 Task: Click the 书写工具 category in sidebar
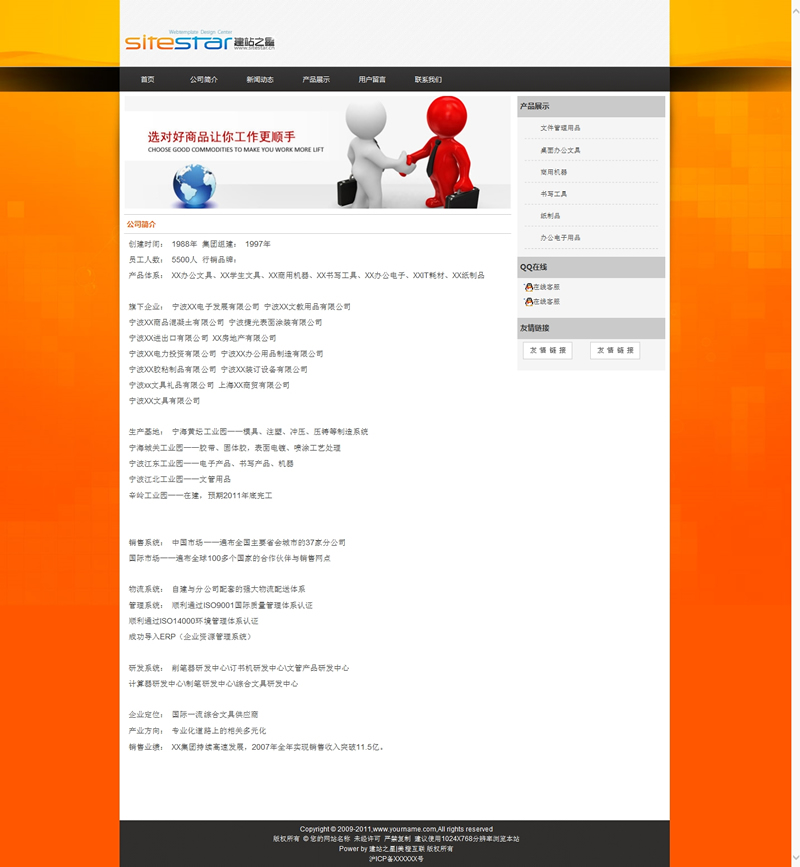(x=554, y=194)
